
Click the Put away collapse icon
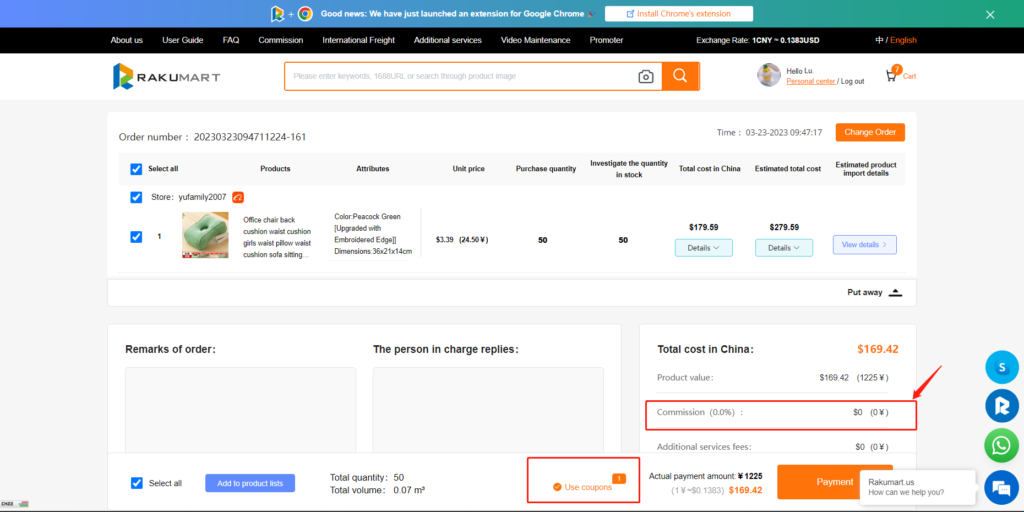[895, 293]
